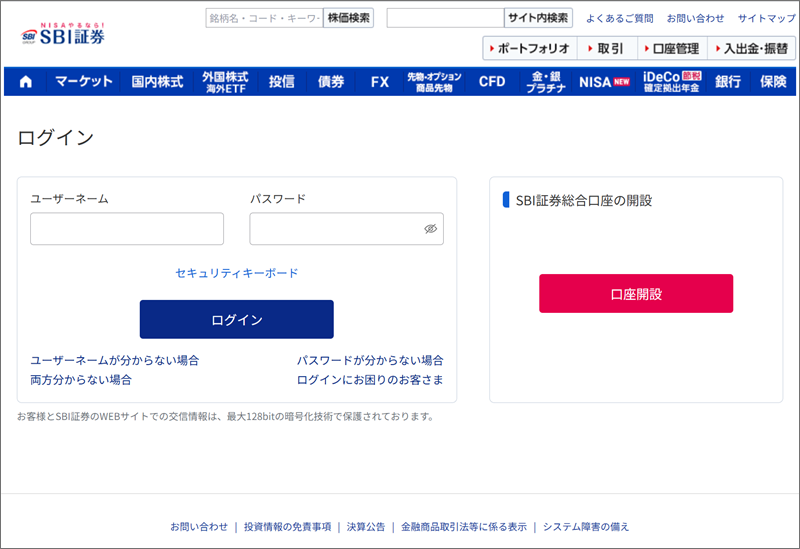Open the footer お問い合わせ link
Screen dimensions: 800x549
tap(199, 527)
